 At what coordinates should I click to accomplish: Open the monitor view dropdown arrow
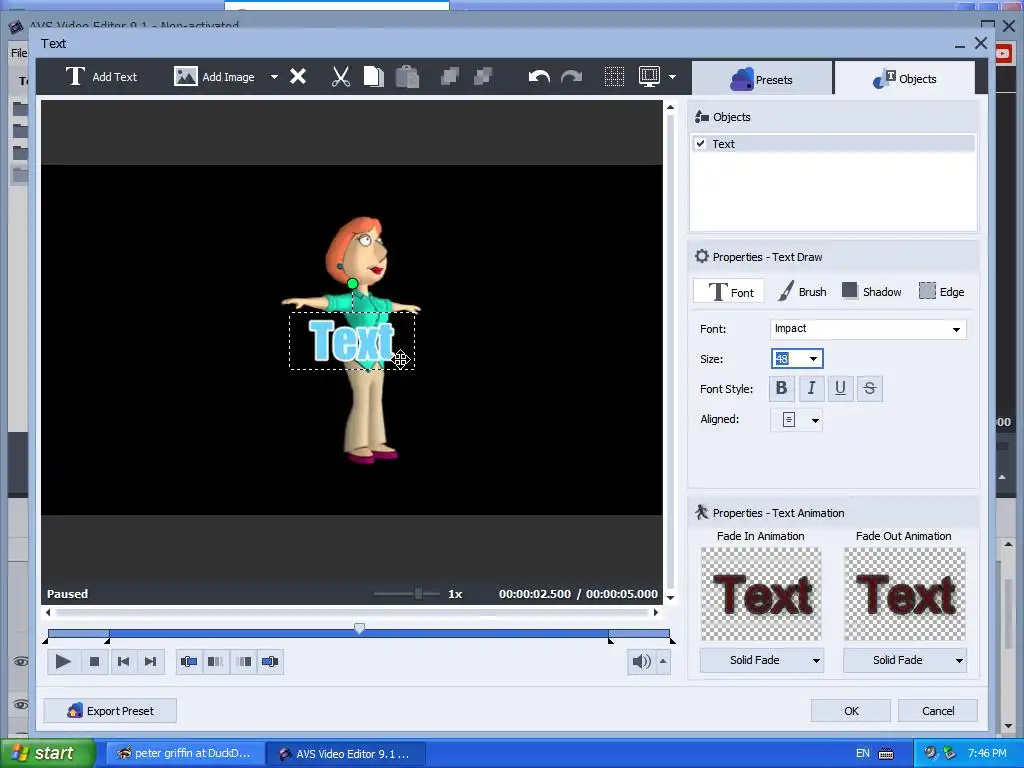(x=673, y=77)
